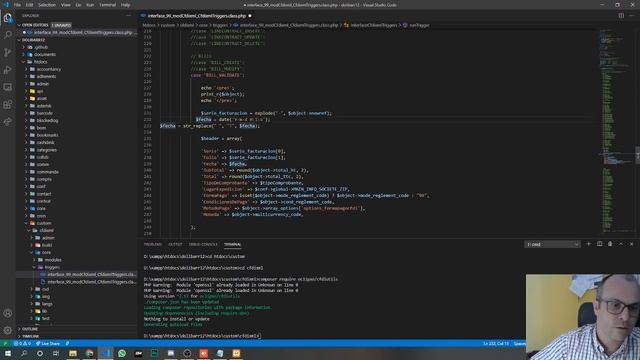Click the line and column status indicator
Screen dimensions: 640x360
tap(496, 344)
